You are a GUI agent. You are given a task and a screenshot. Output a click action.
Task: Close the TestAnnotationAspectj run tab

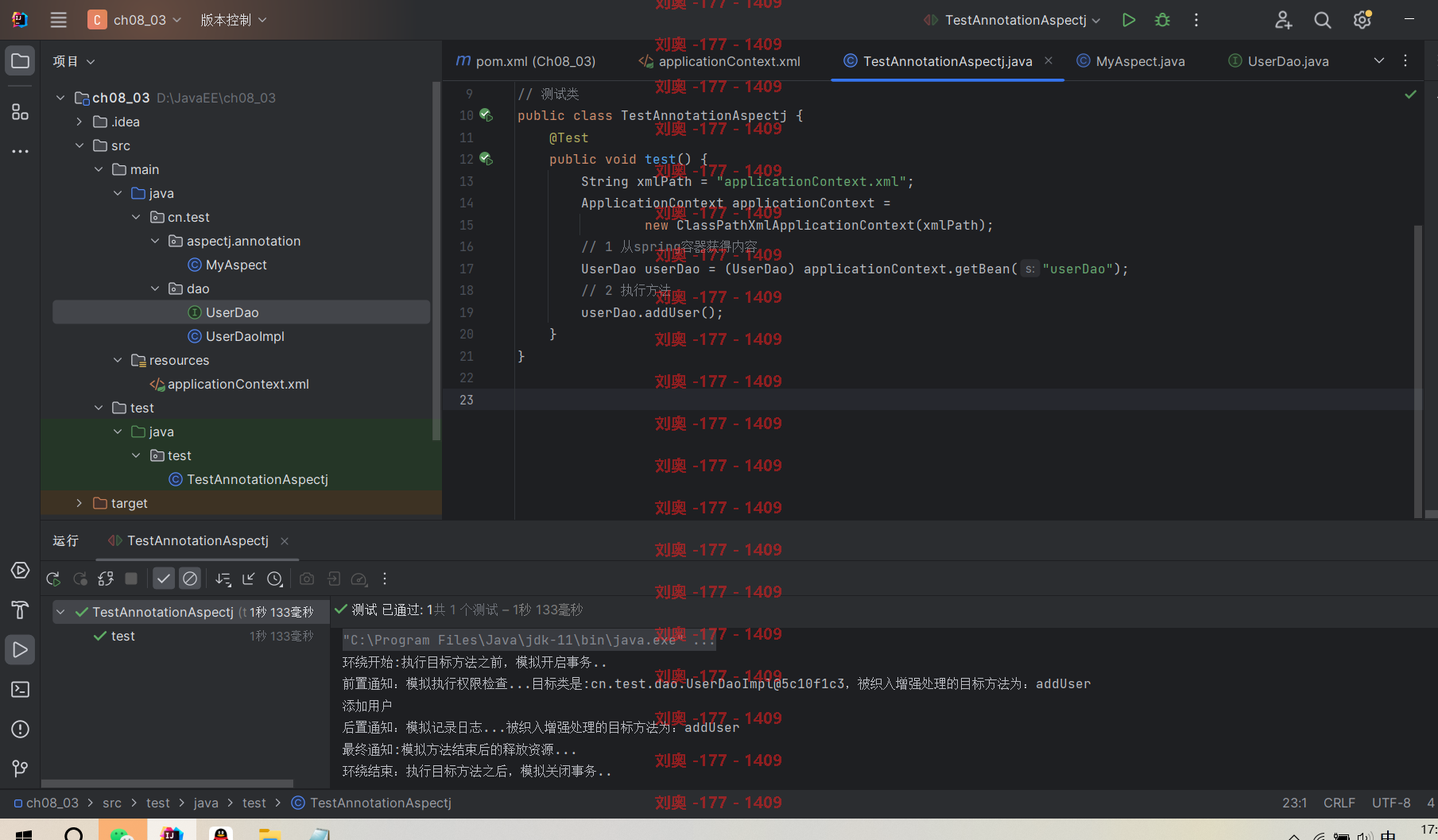(285, 541)
